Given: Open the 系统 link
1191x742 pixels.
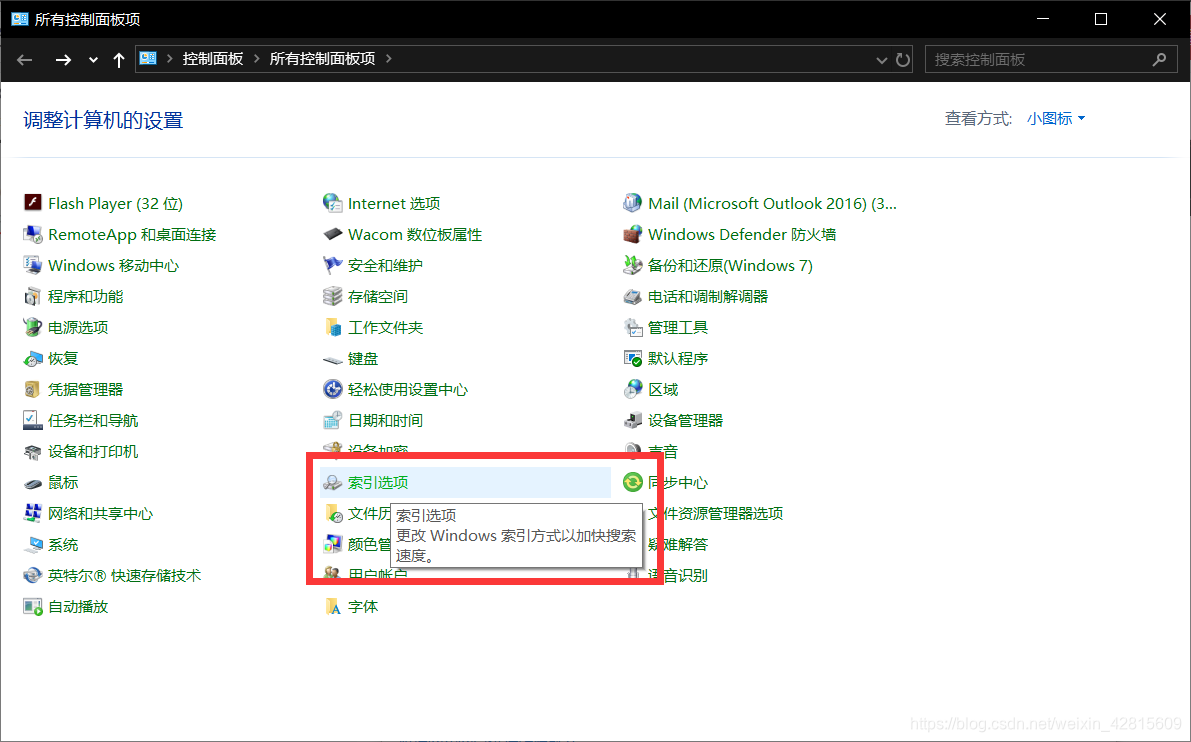Looking at the screenshot, I should point(63,545).
